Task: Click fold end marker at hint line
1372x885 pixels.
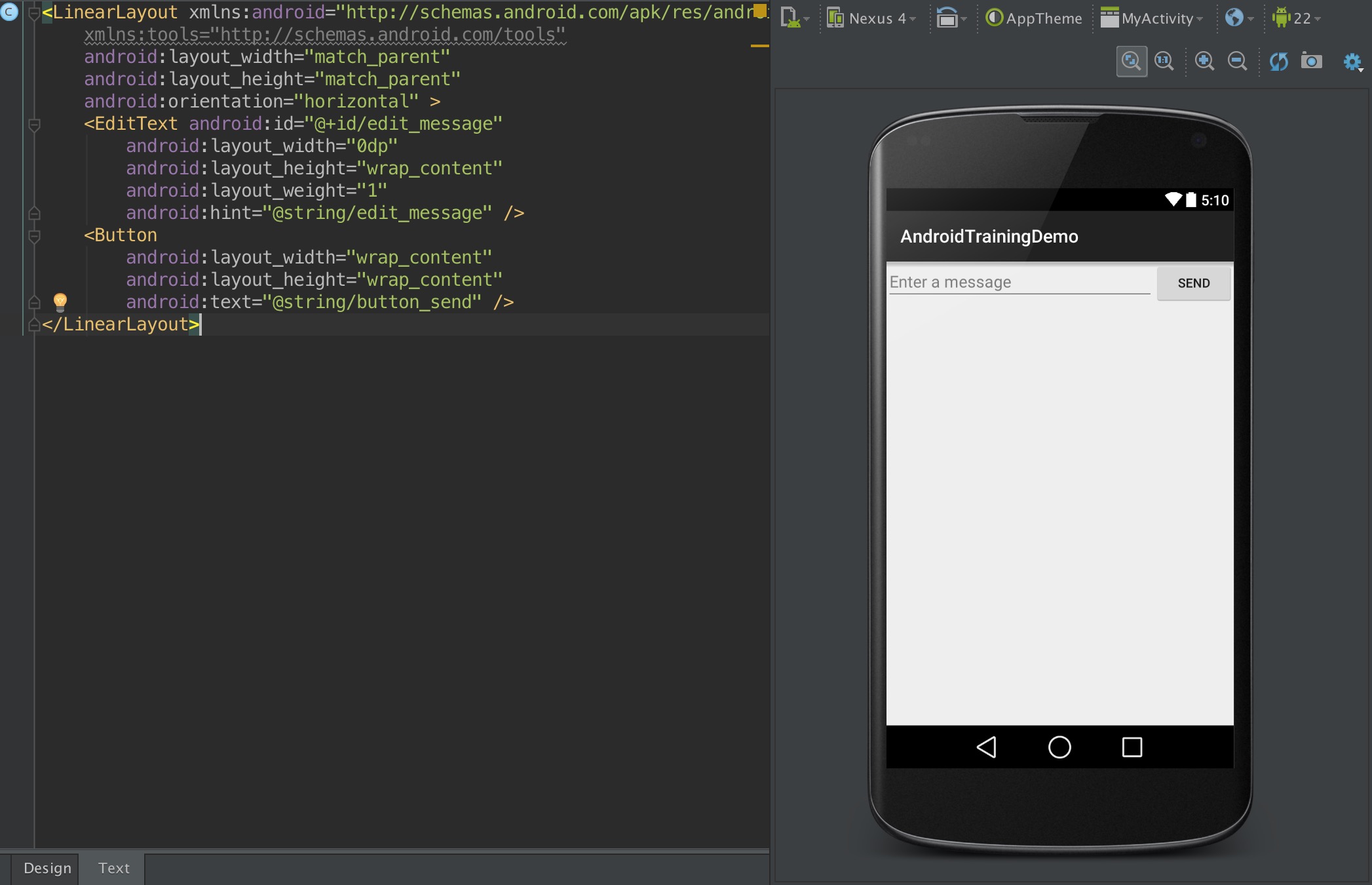Action: (x=34, y=213)
